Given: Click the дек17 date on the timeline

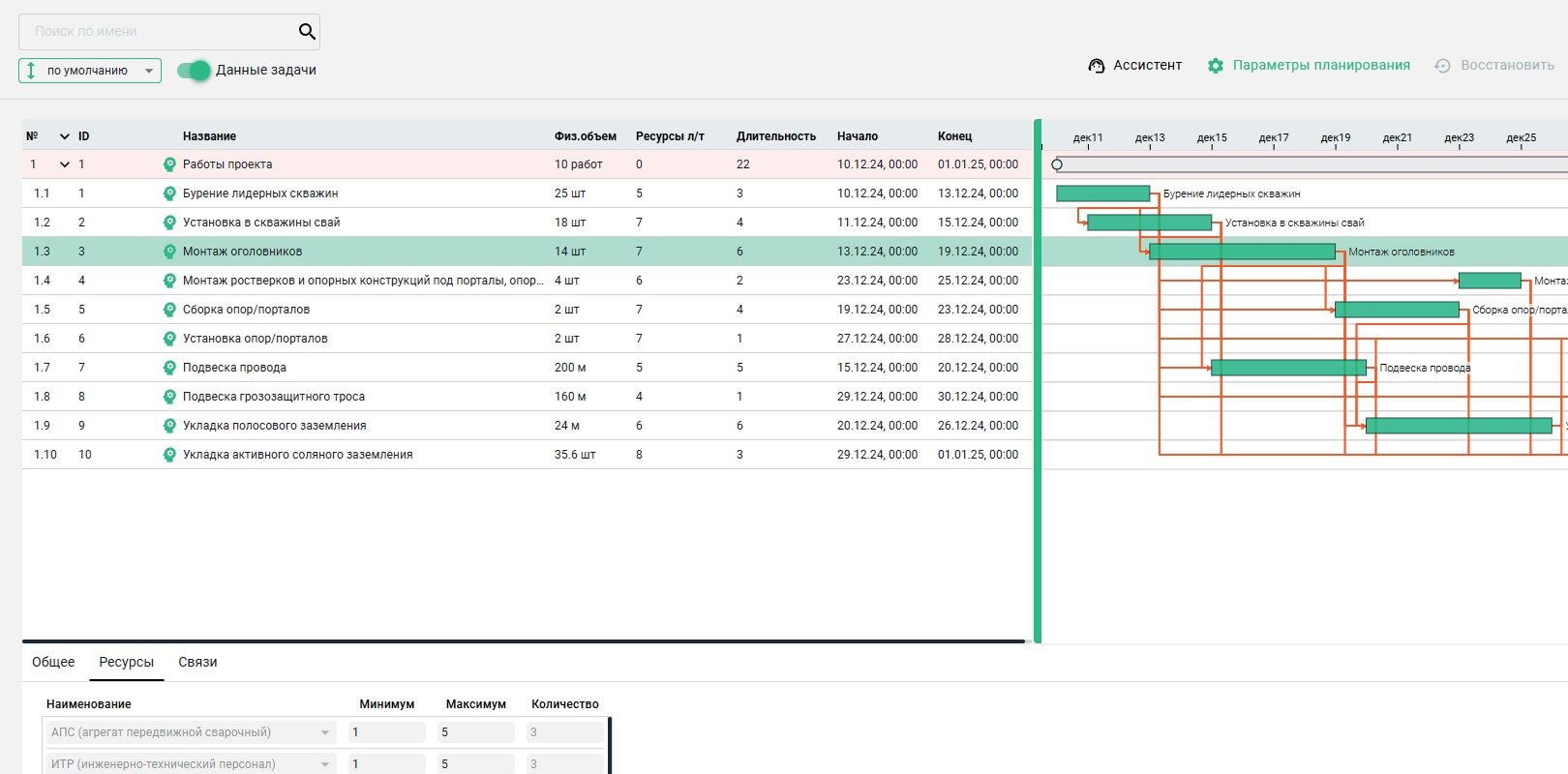Looking at the screenshot, I should [1274, 137].
